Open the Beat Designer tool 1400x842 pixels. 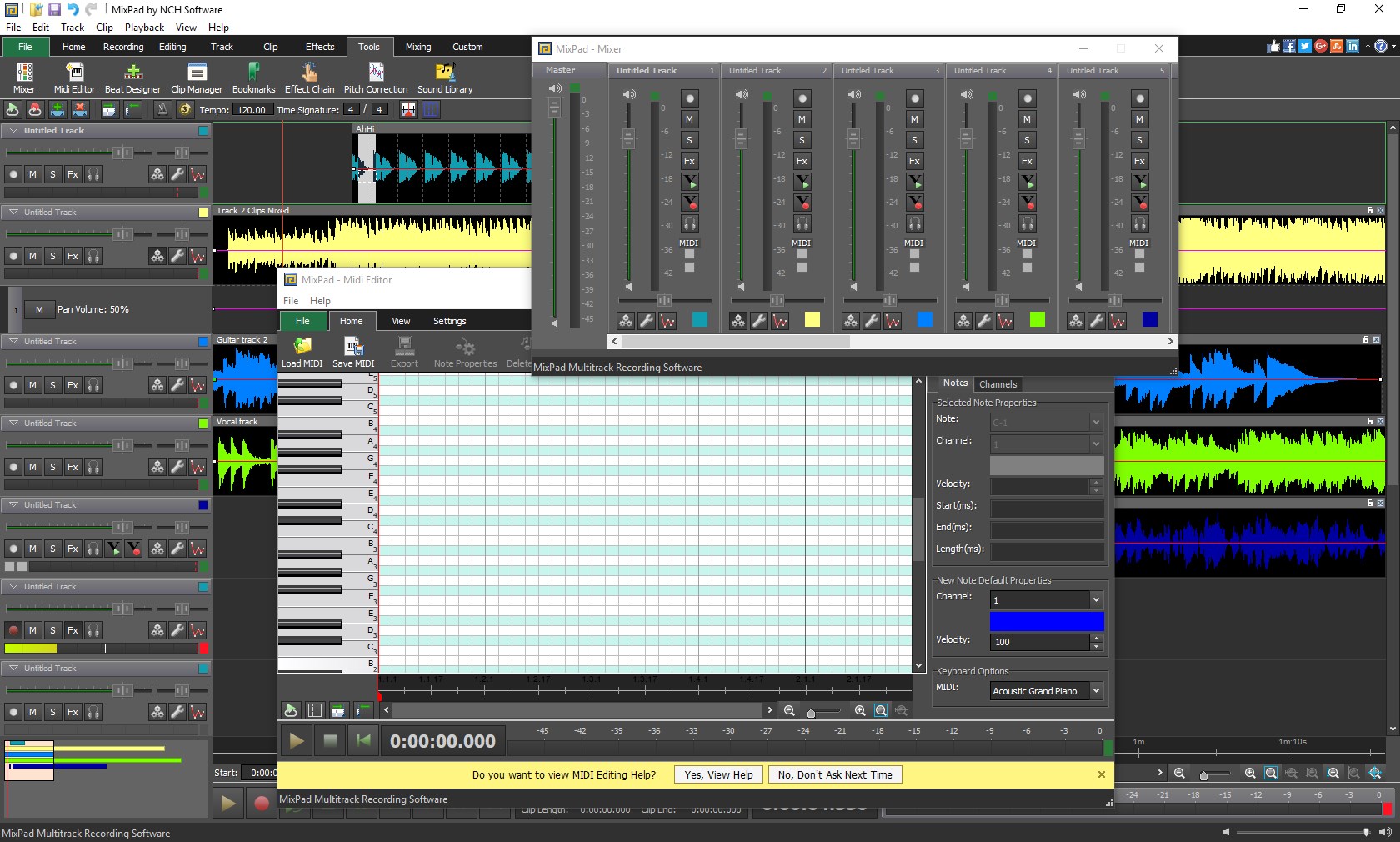pyautogui.click(x=132, y=78)
